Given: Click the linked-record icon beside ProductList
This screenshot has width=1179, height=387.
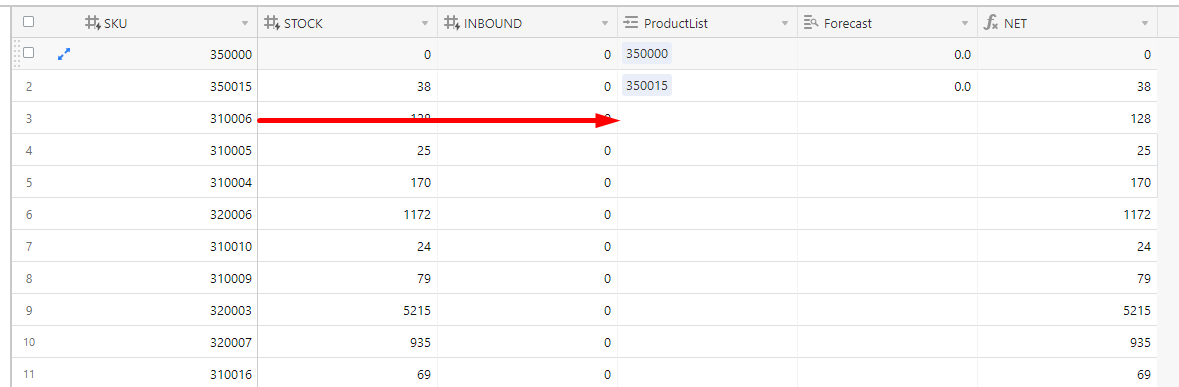Looking at the screenshot, I should pos(631,23).
